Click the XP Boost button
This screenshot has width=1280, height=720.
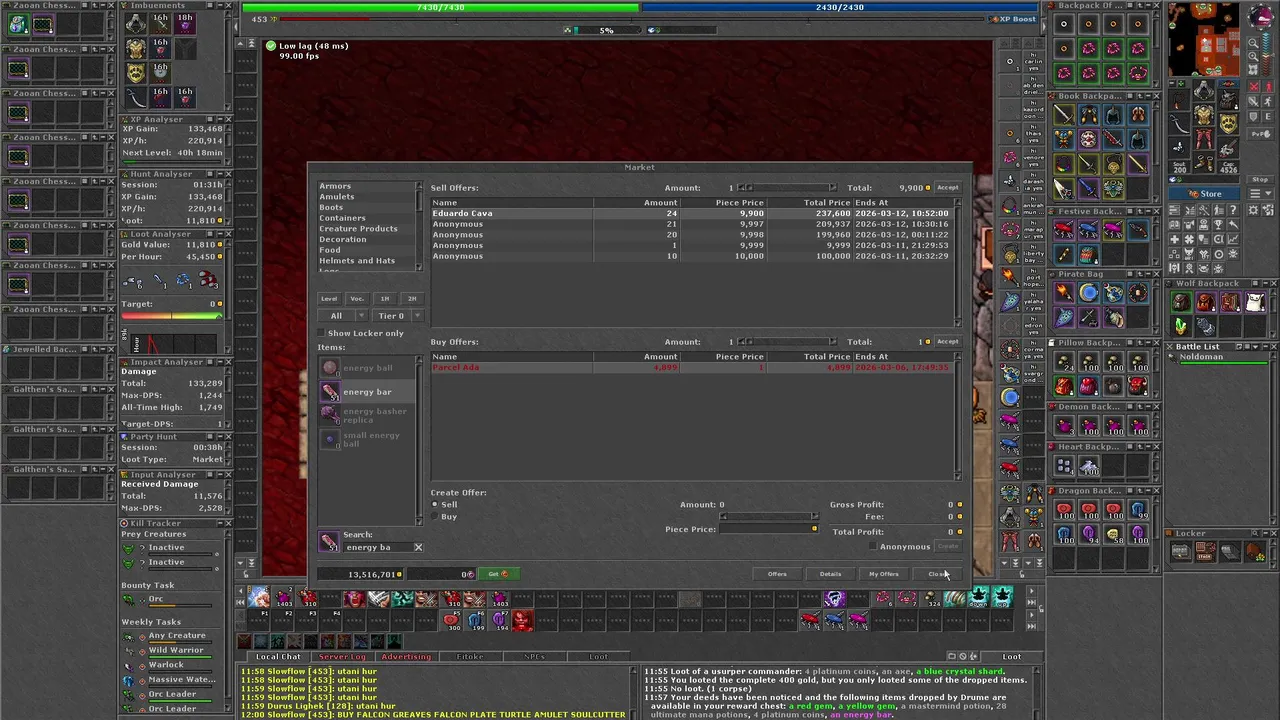point(1013,19)
